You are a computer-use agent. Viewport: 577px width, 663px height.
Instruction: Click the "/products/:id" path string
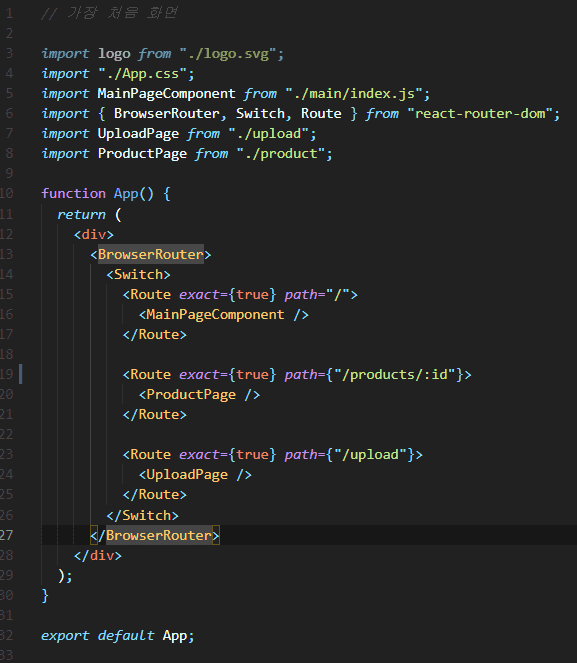tap(394, 374)
